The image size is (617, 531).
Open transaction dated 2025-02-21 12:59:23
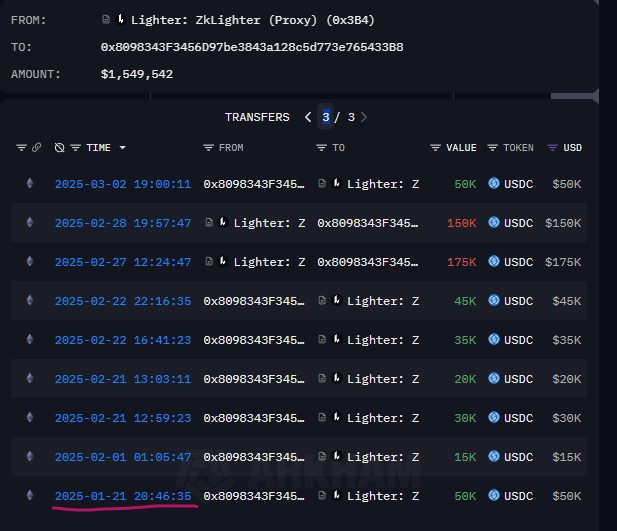coord(123,418)
